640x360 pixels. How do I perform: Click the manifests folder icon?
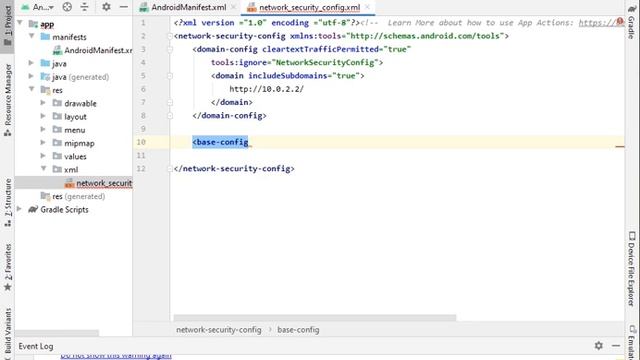[x=45, y=37]
